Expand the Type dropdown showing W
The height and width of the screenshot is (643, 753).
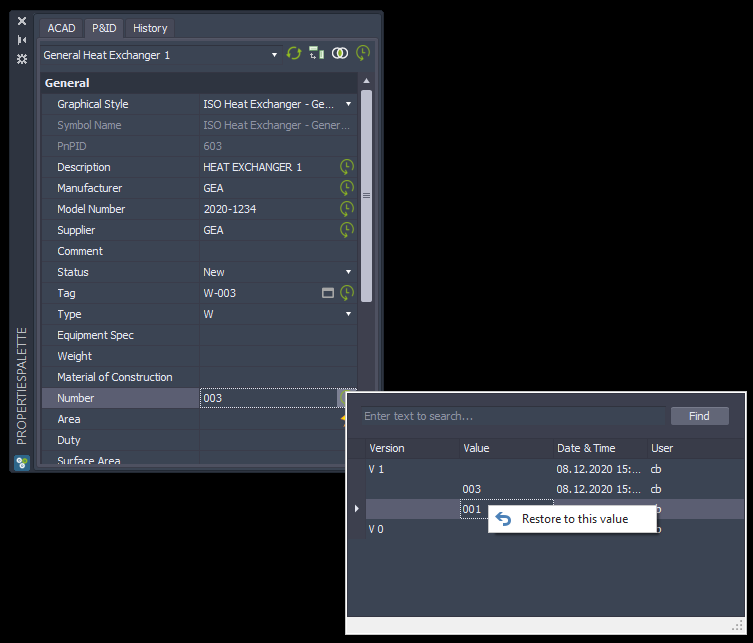point(348,314)
